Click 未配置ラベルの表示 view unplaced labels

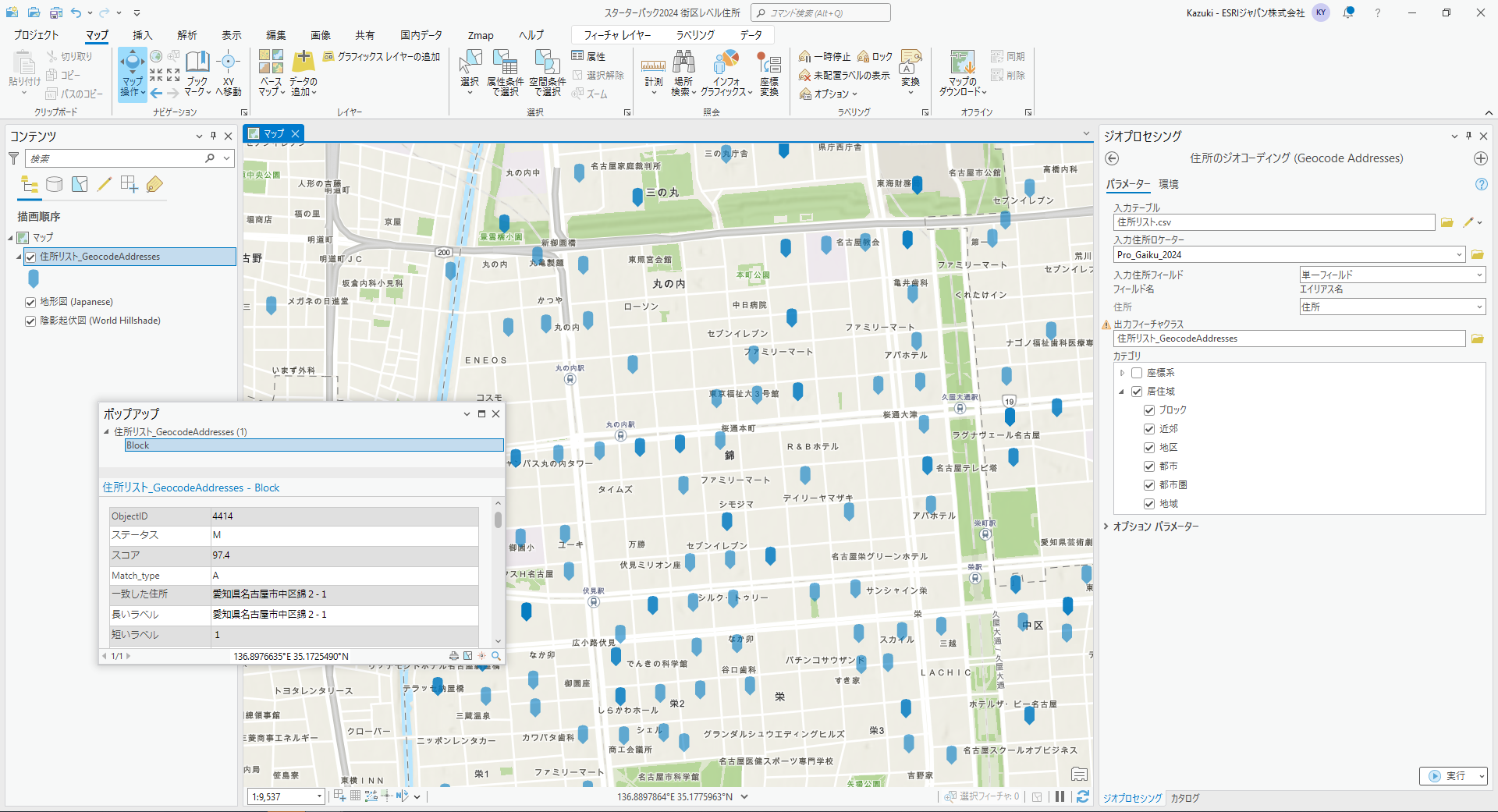844,75
